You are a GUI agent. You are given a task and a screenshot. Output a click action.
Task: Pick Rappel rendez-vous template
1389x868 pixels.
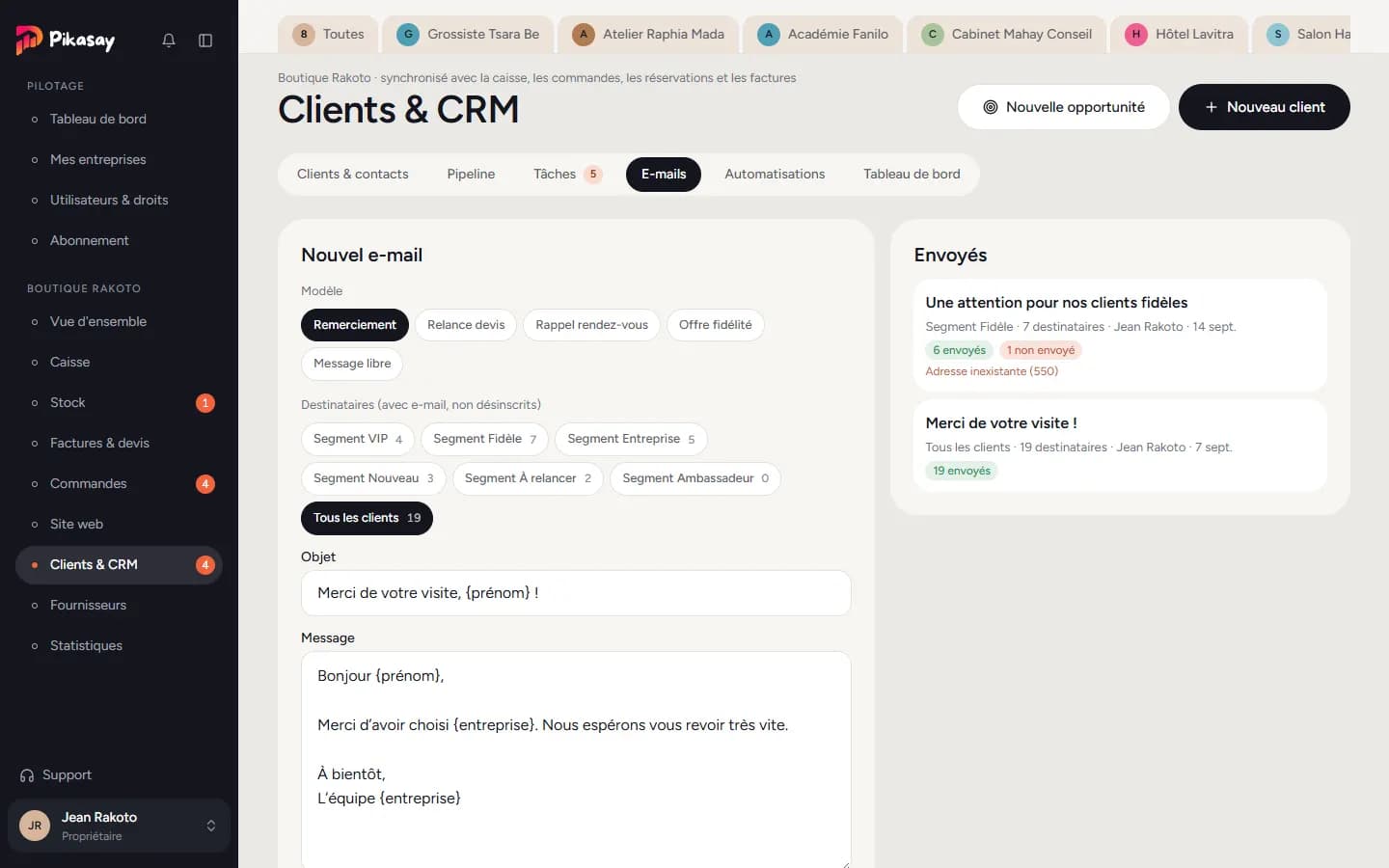point(592,325)
